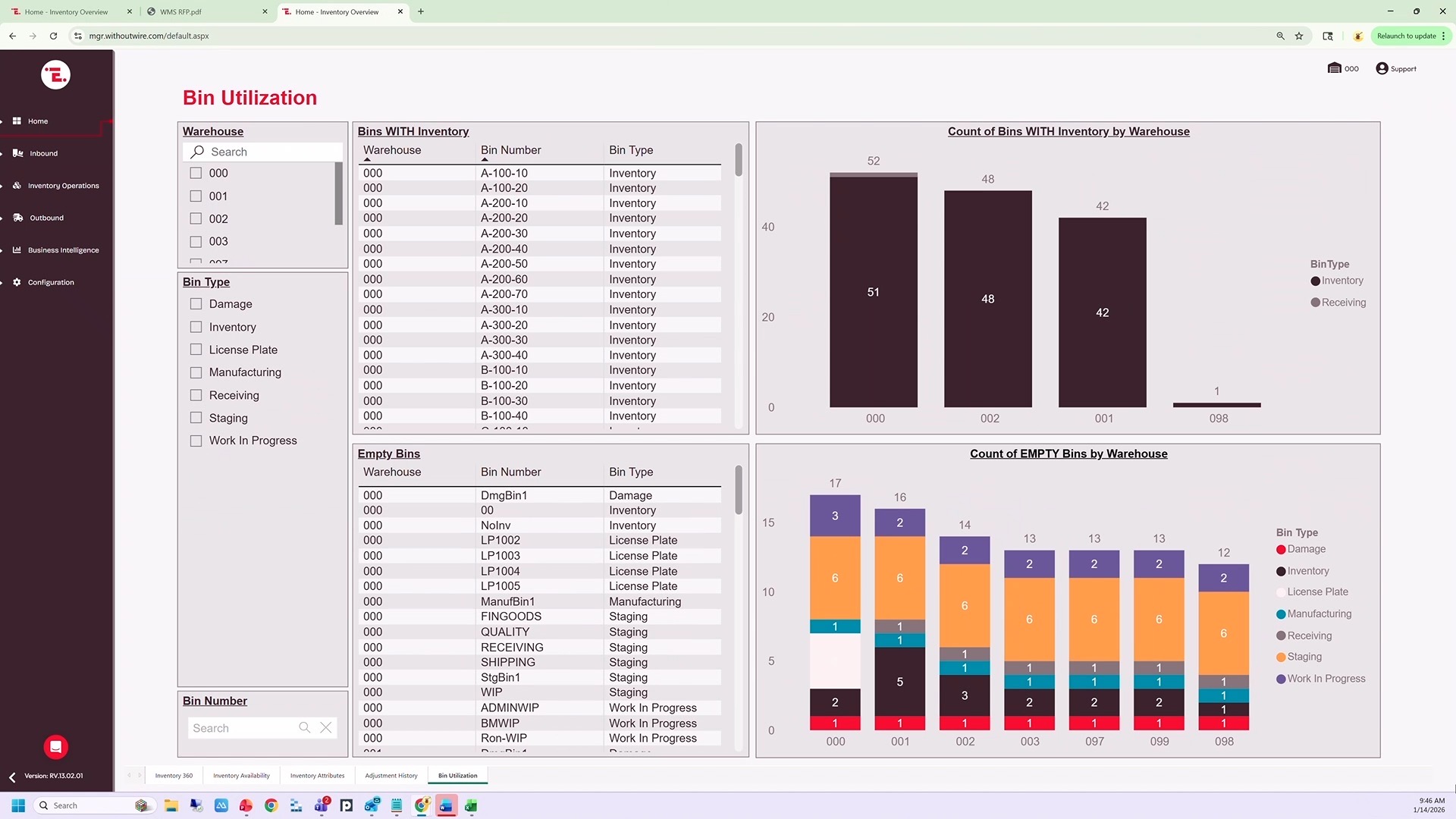Check the warehouse 001 checkbox
The height and width of the screenshot is (819, 1456).
tap(196, 196)
